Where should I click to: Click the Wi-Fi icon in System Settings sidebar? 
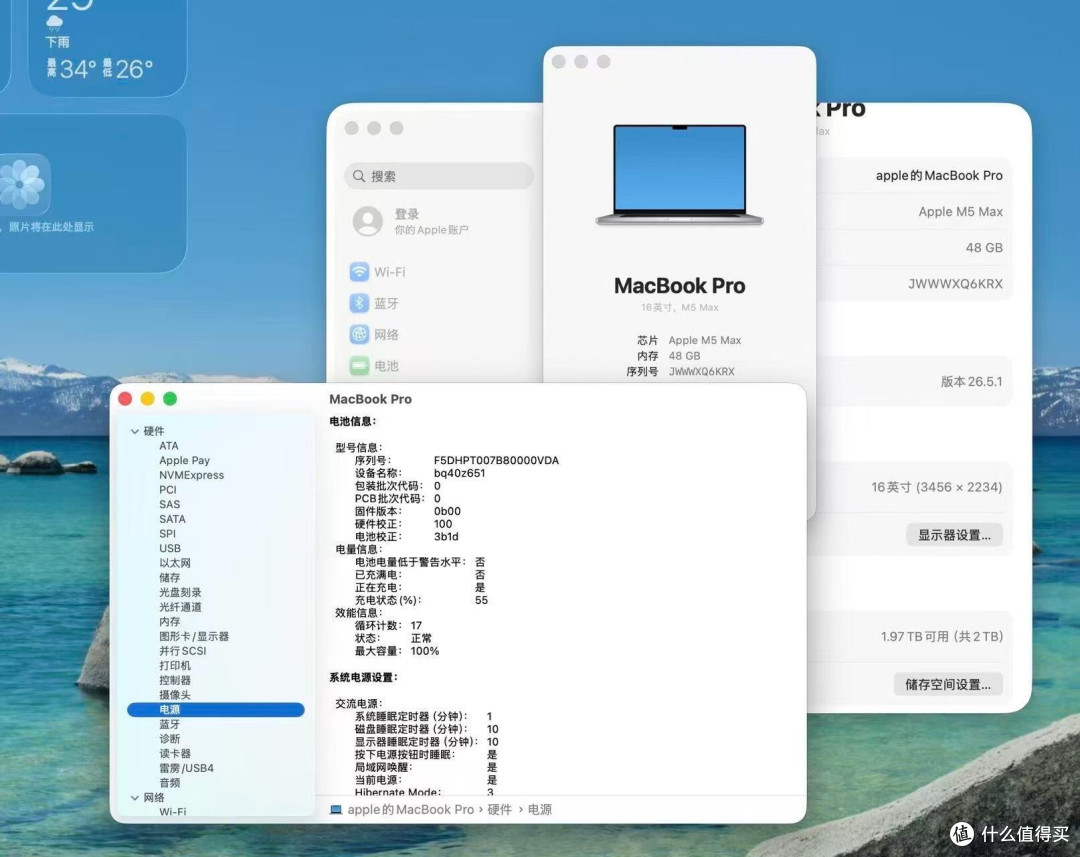pos(359,271)
